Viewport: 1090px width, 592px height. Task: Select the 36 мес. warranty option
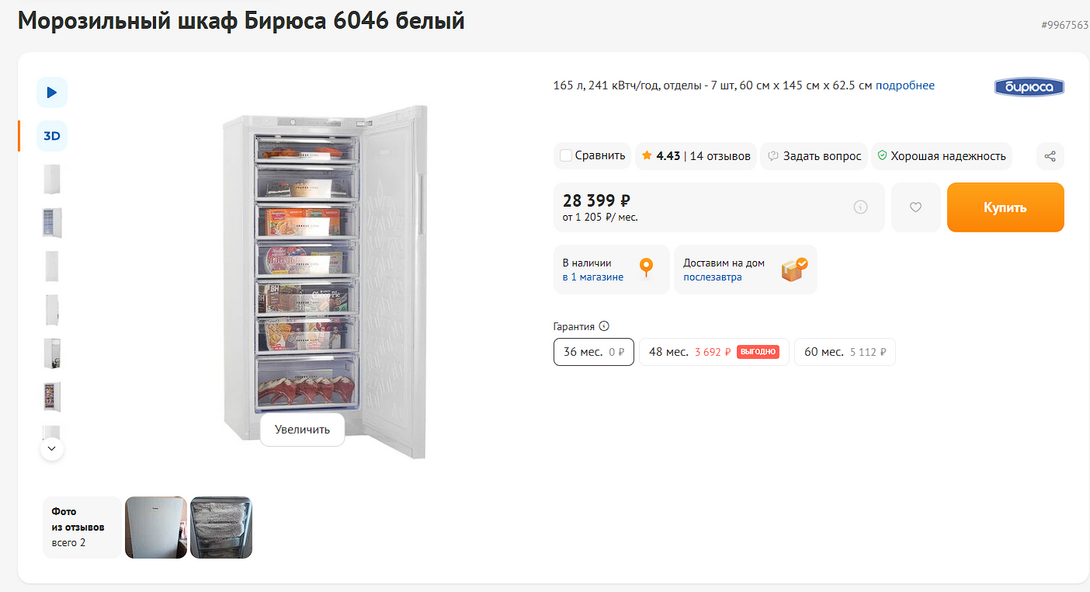click(594, 352)
